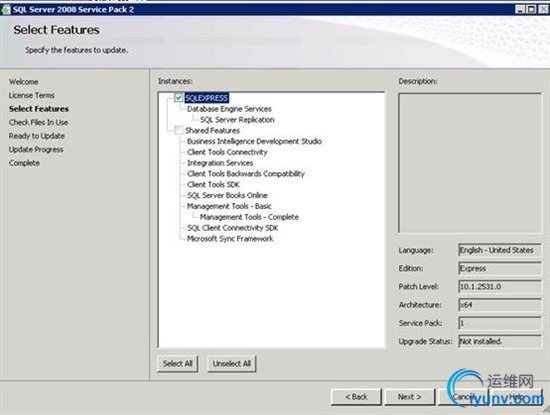Minimize the Service Pack 2 window

click(520, 9)
